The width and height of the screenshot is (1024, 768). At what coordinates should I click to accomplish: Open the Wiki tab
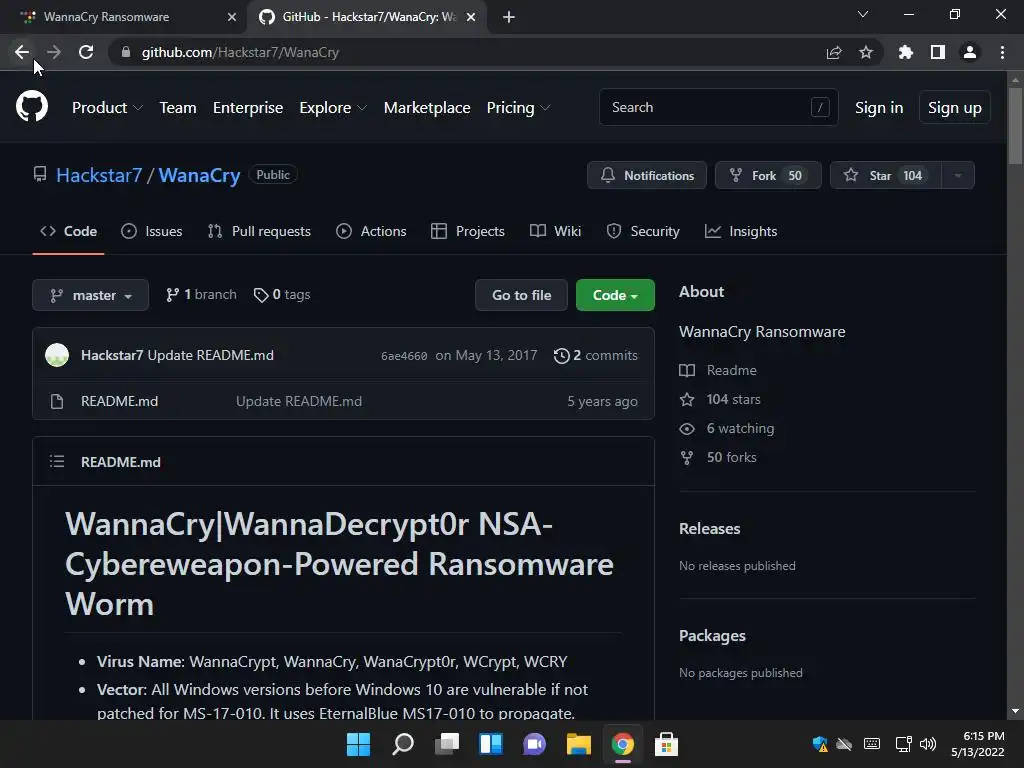pos(555,231)
